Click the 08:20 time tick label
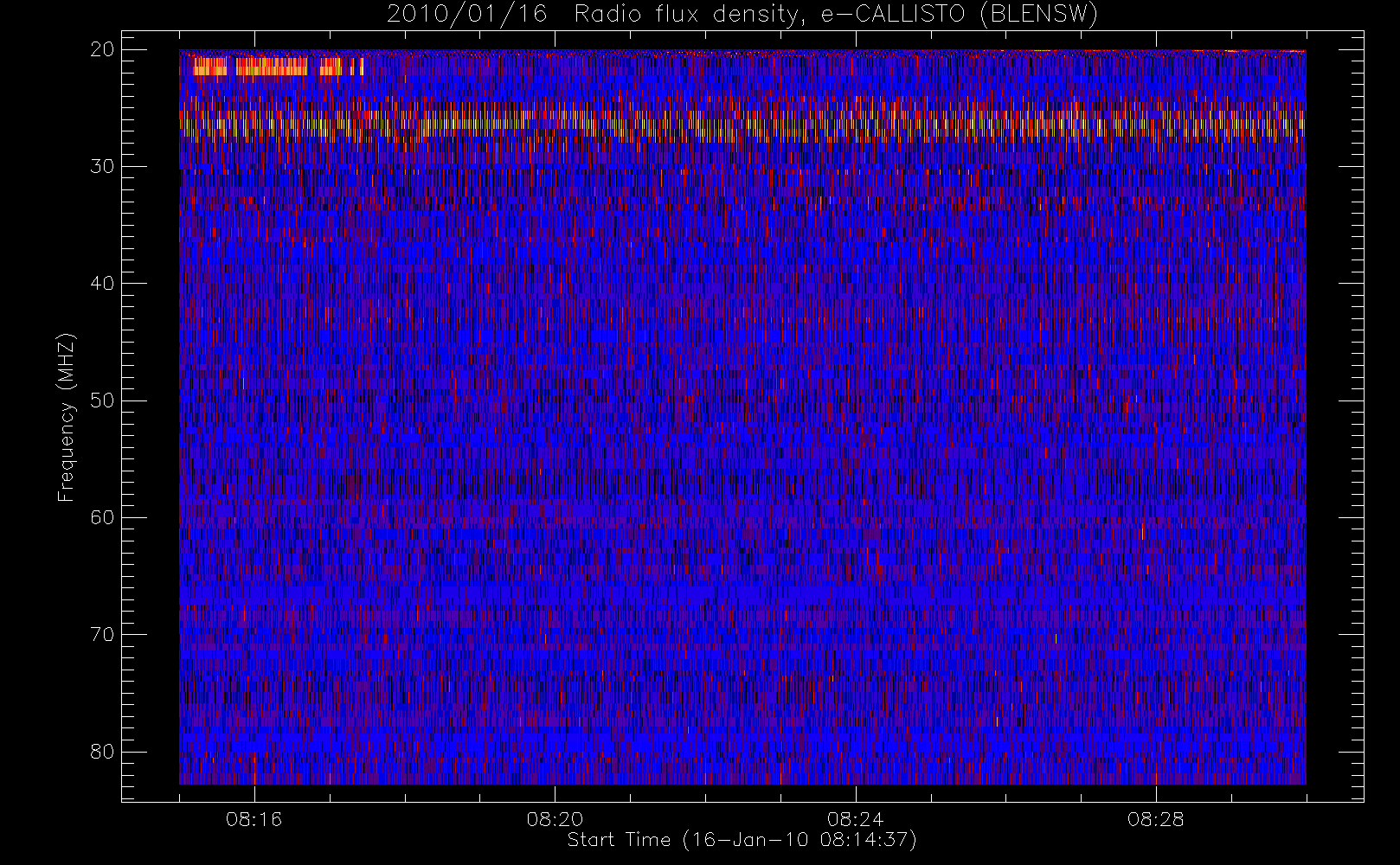The width and height of the screenshot is (1400, 865). pyautogui.click(x=555, y=819)
